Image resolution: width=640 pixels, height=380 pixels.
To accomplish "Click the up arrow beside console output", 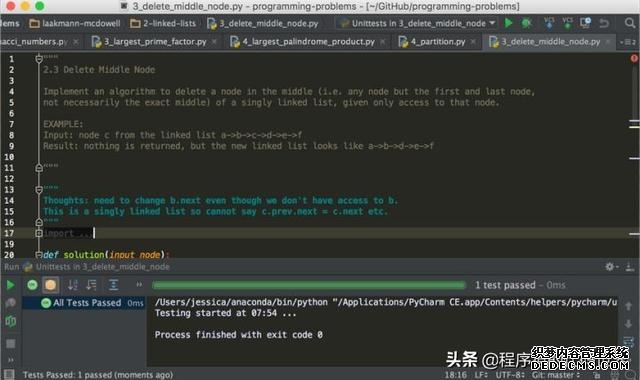I will pos(629,306).
